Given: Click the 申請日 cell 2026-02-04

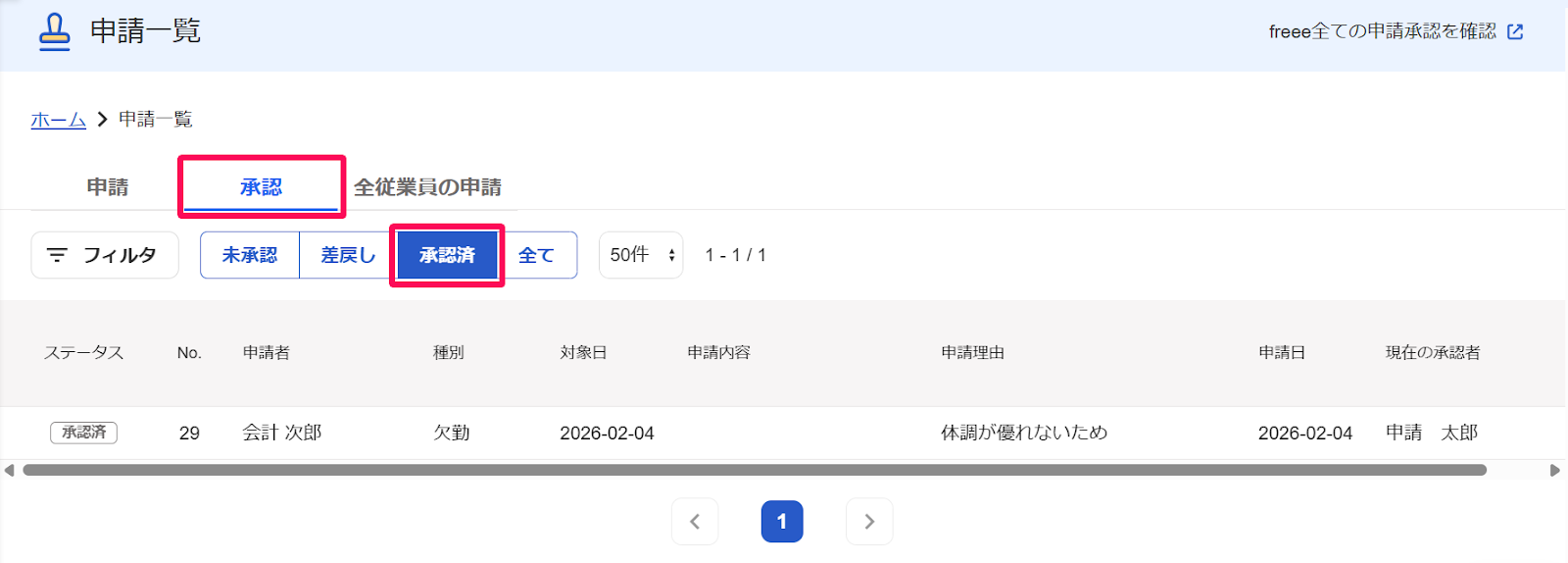Looking at the screenshot, I should coord(1305,433).
